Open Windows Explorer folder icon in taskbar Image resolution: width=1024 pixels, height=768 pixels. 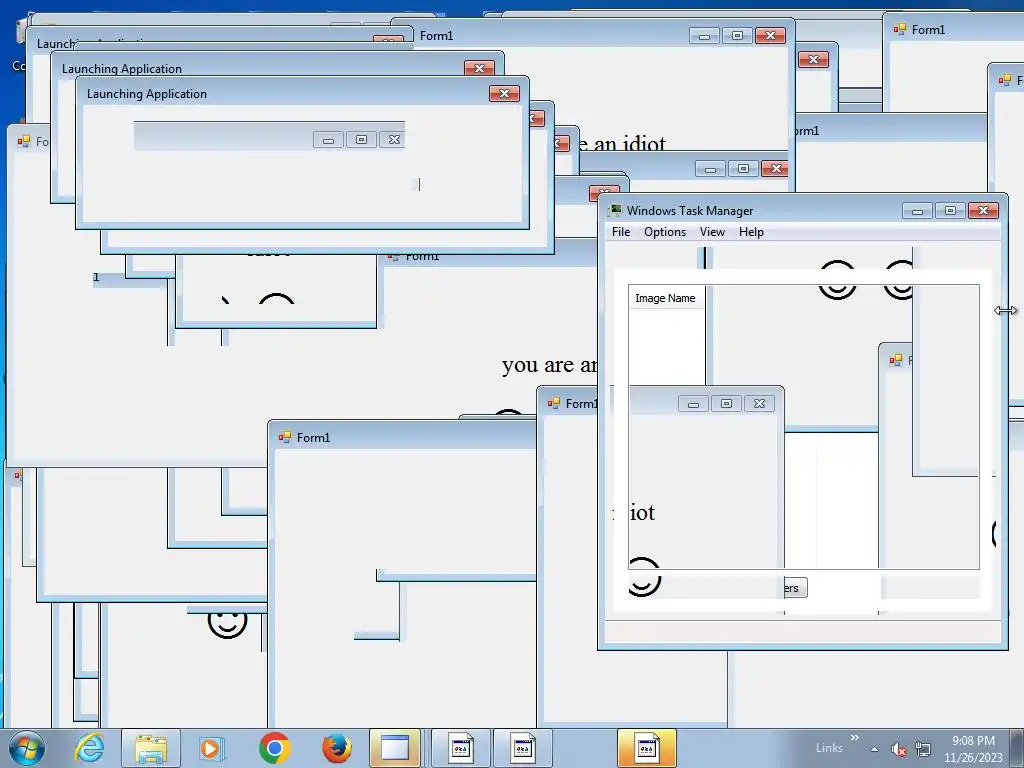151,748
